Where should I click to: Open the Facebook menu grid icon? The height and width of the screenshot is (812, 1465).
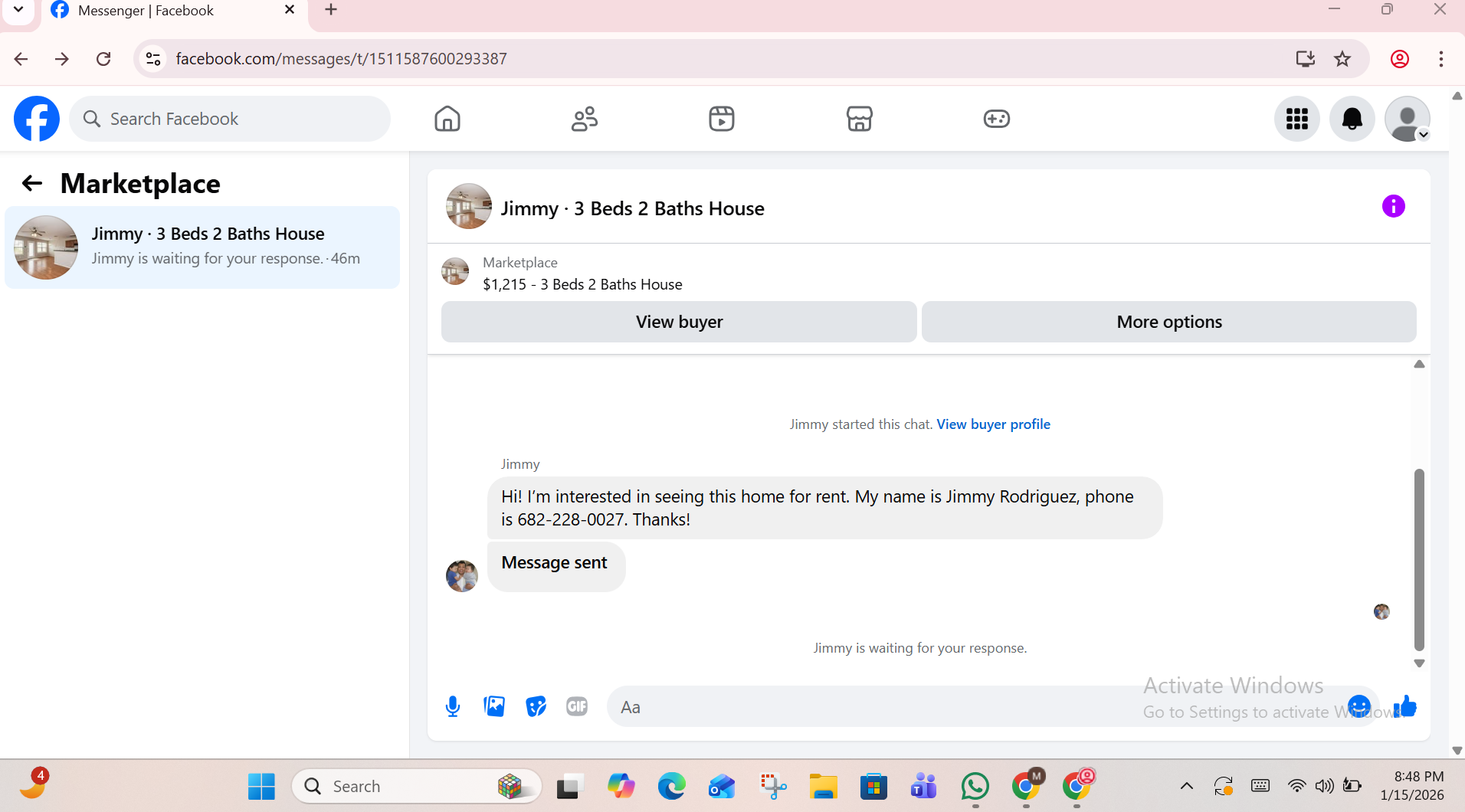[x=1297, y=119]
